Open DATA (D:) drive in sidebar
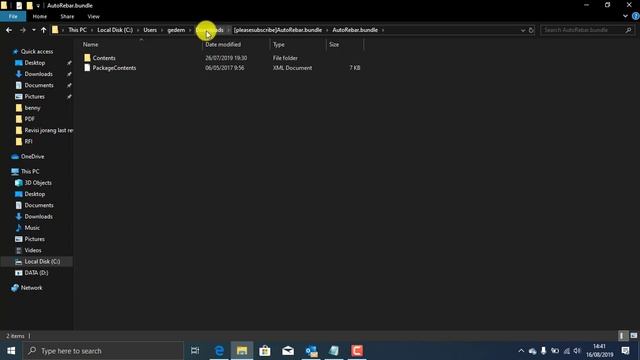640x360 pixels. (36, 273)
